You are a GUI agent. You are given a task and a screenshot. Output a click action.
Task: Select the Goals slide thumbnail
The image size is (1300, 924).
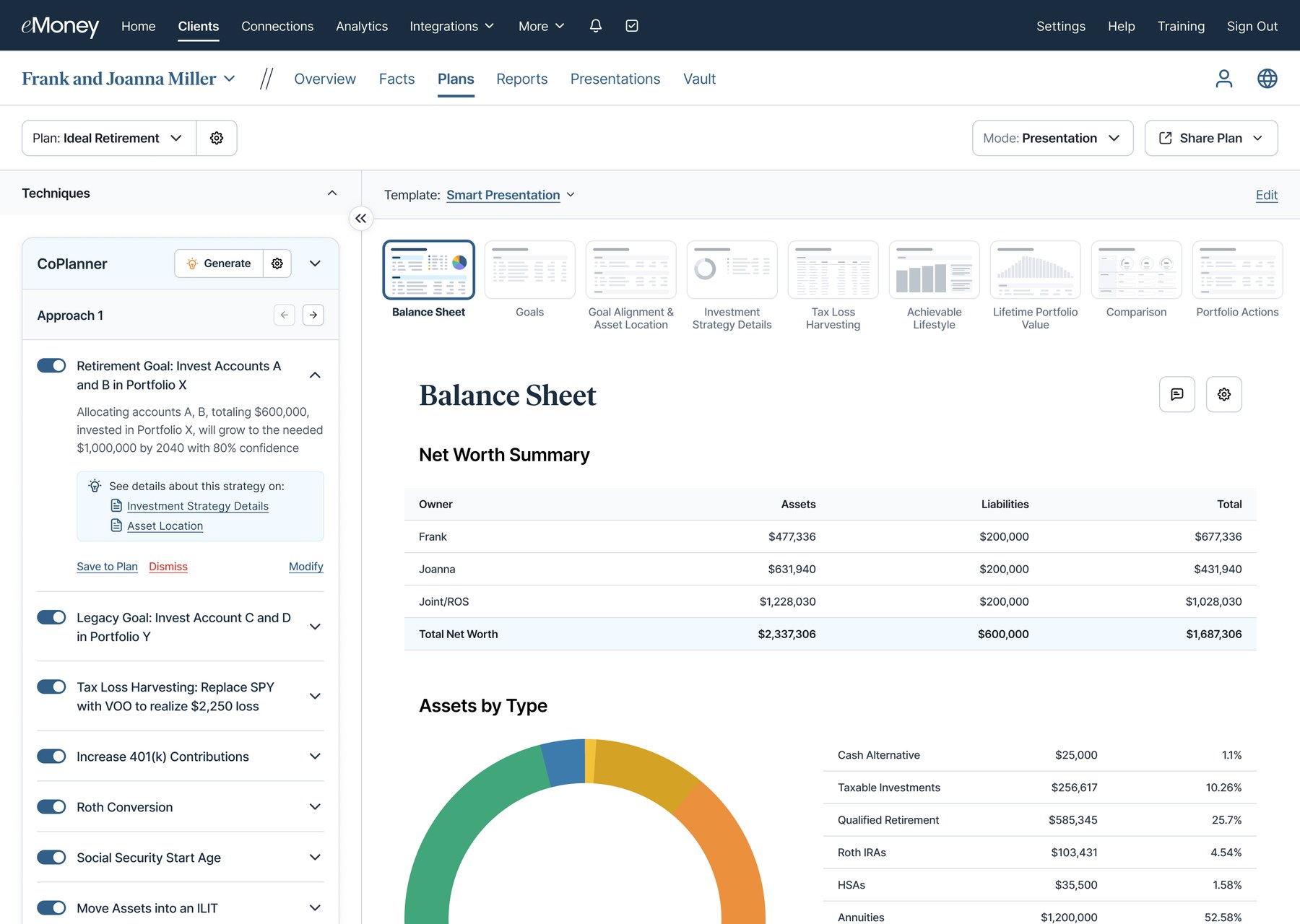pyautogui.click(x=530, y=270)
